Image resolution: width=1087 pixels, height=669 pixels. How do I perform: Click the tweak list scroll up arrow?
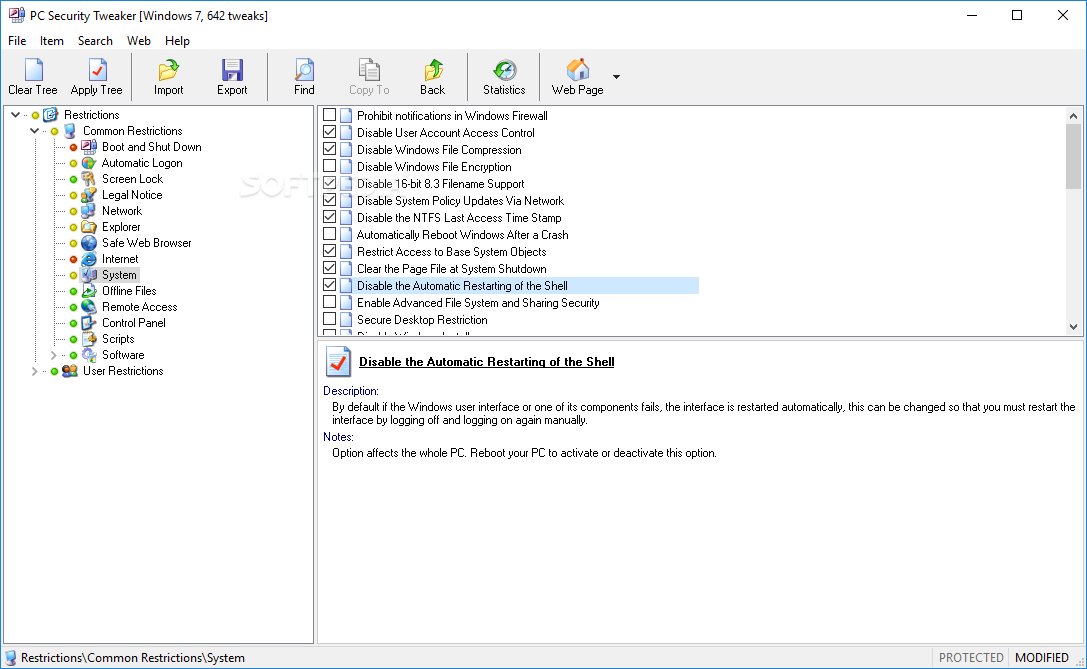coord(1073,116)
